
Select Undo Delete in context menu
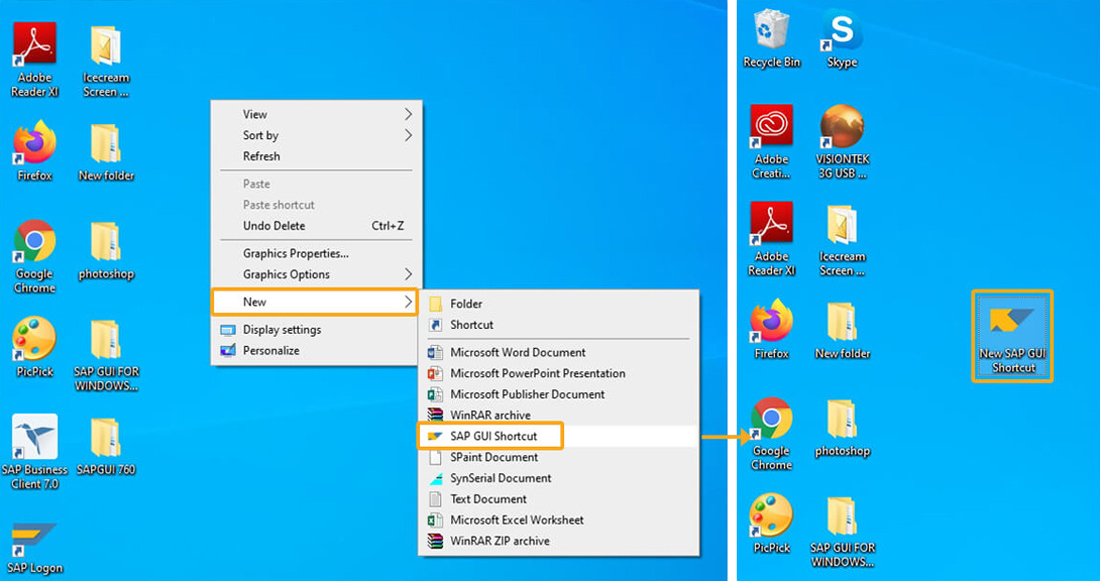tap(275, 226)
